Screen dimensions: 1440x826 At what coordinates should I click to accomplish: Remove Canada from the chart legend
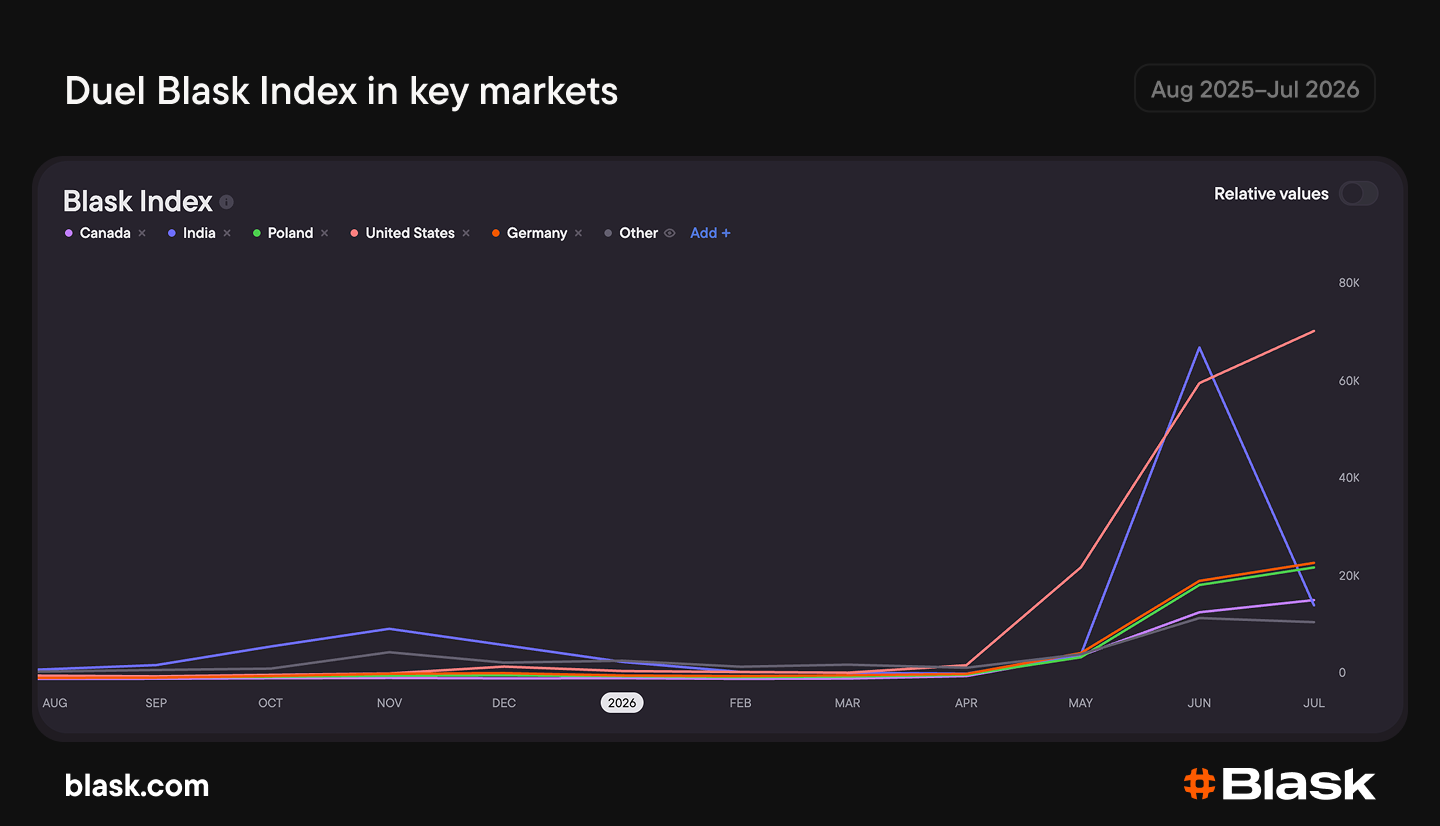click(142, 233)
